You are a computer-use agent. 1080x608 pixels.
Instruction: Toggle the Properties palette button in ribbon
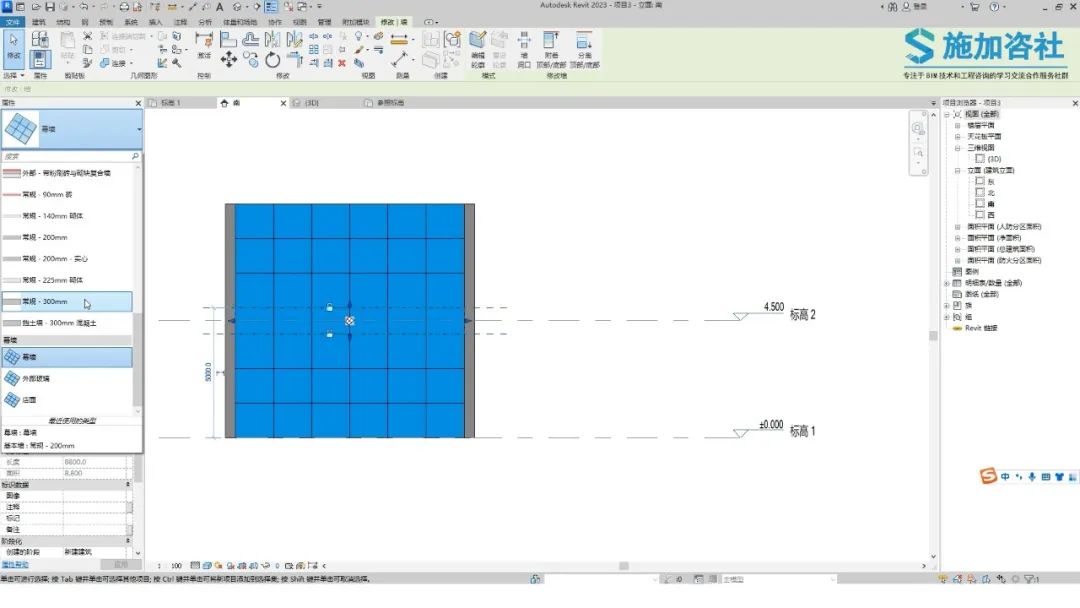40,59
